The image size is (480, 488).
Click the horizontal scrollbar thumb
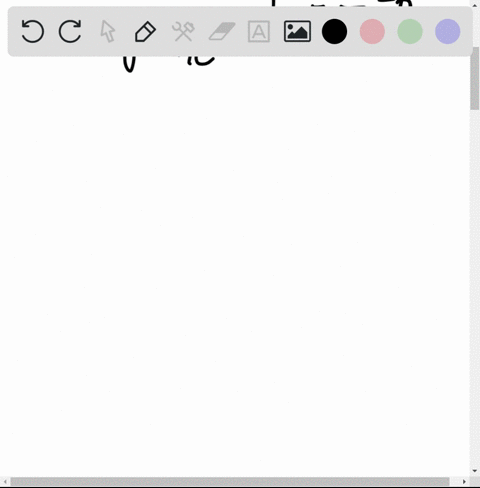pyautogui.click(x=230, y=482)
